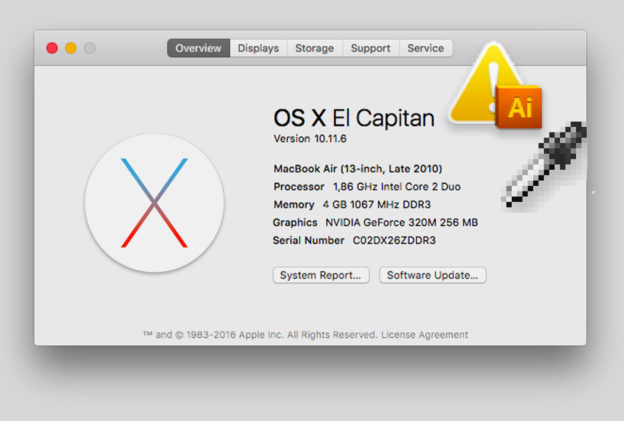
Task: Click the 'Version 10.11.6' text
Action: pos(310,139)
